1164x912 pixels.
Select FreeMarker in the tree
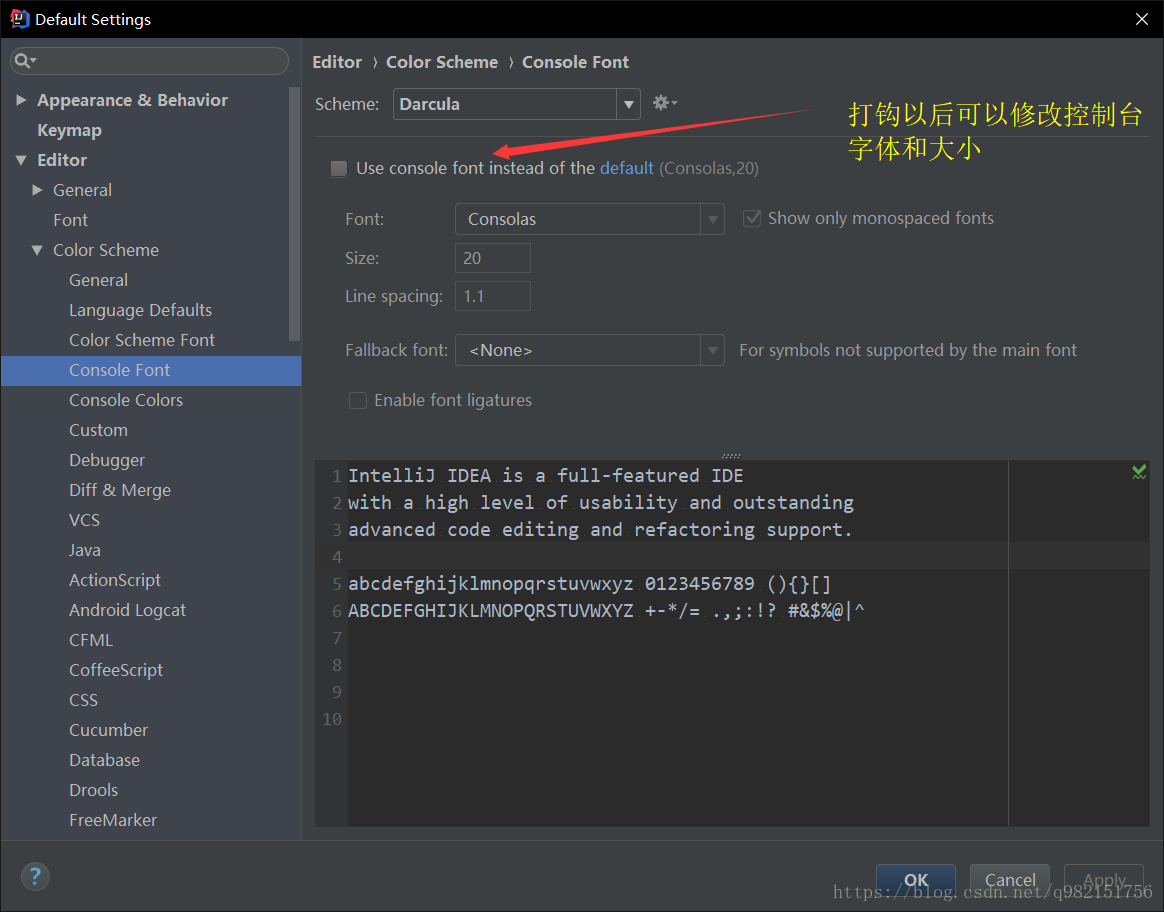(x=113, y=821)
